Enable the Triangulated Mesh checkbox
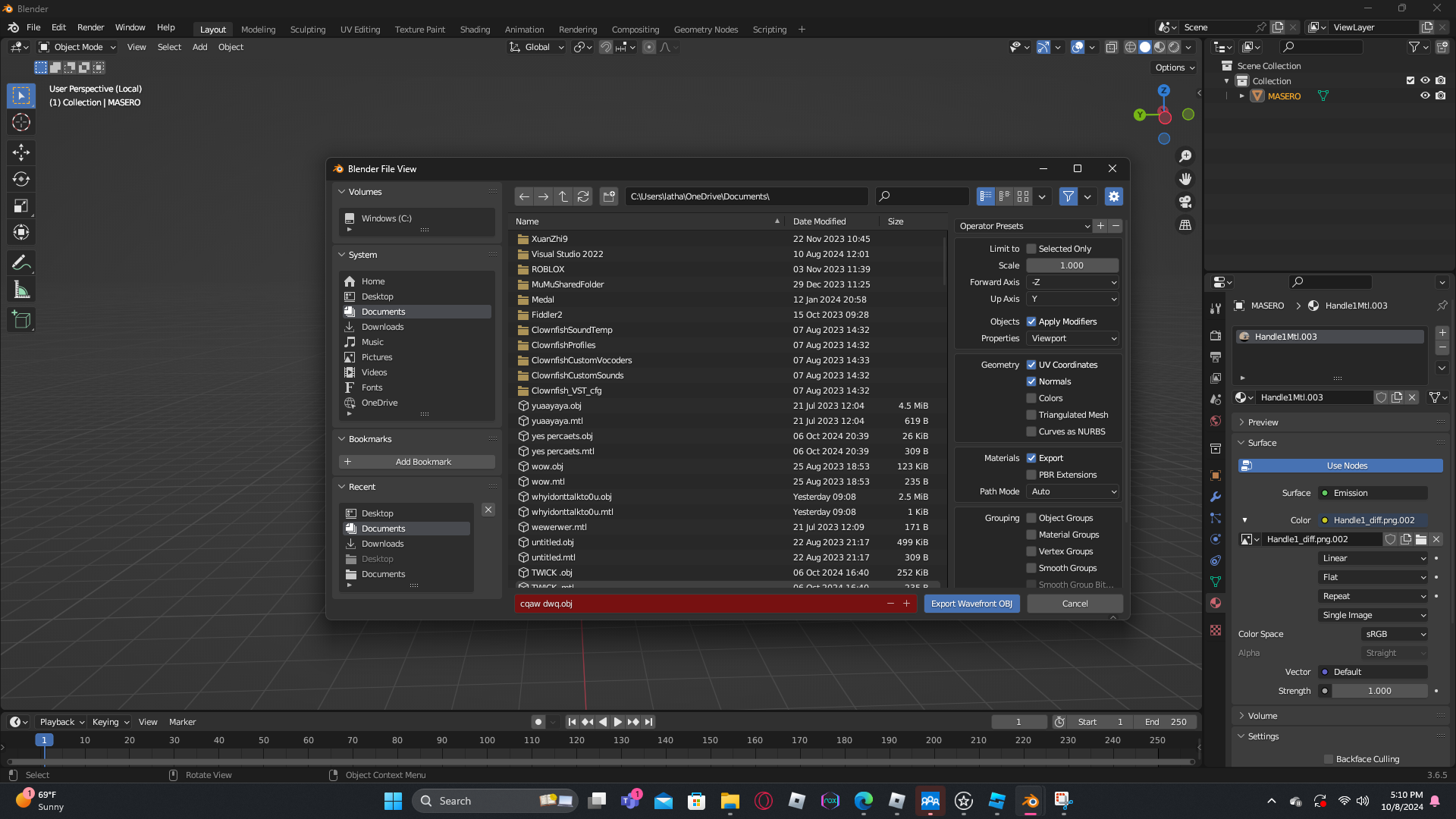The height and width of the screenshot is (819, 1456). pyautogui.click(x=1031, y=415)
